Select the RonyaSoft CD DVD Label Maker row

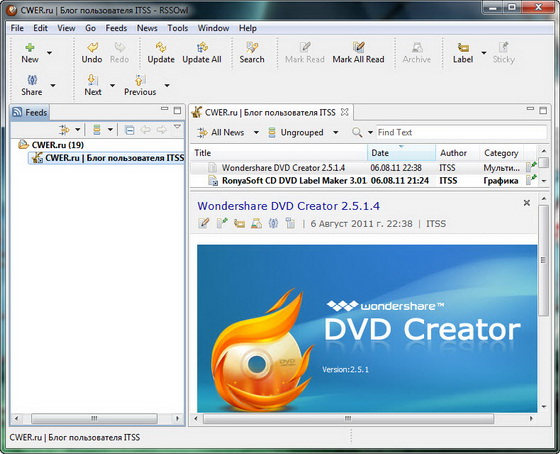pos(364,181)
